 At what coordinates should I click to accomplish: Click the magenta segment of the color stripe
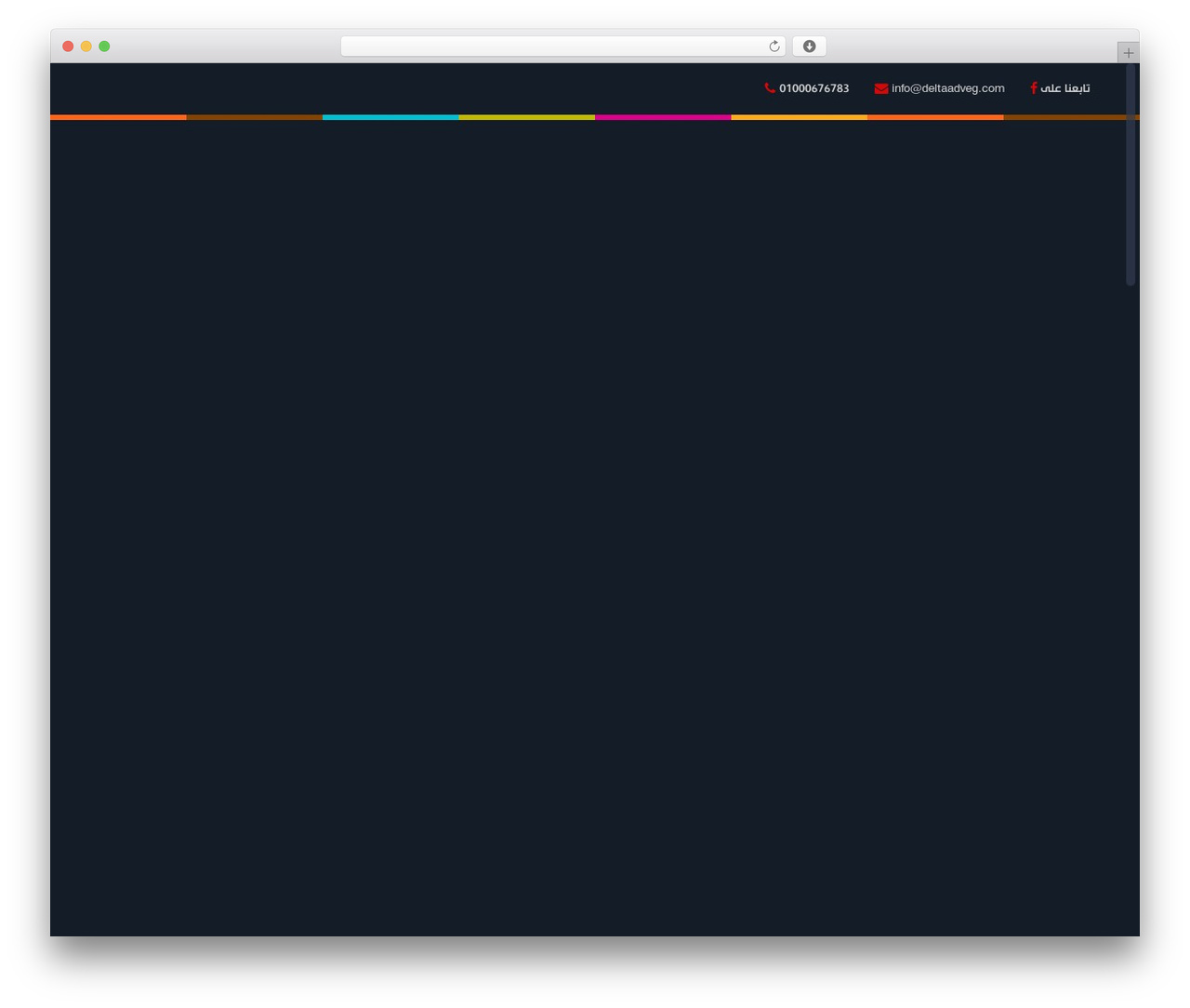click(663, 117)
